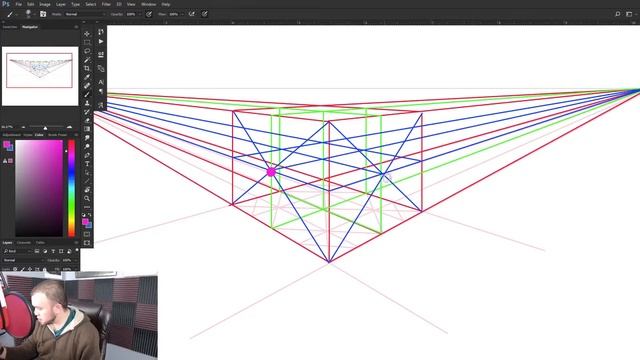Select the Zoom tool

click(x=87, y=198)
